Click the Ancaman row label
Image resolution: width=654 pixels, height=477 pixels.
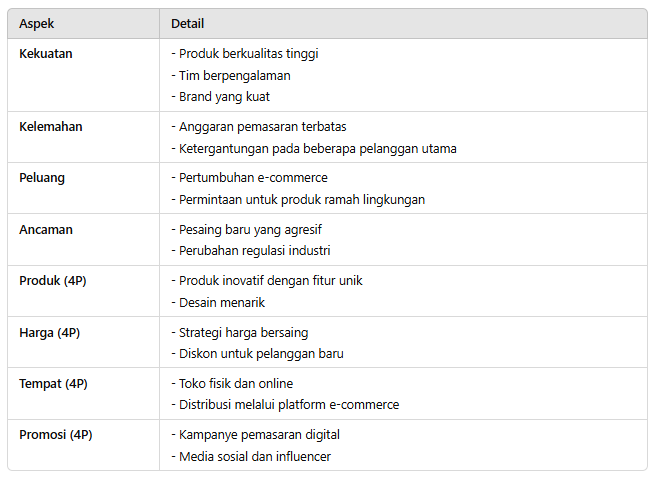[46, 229]
